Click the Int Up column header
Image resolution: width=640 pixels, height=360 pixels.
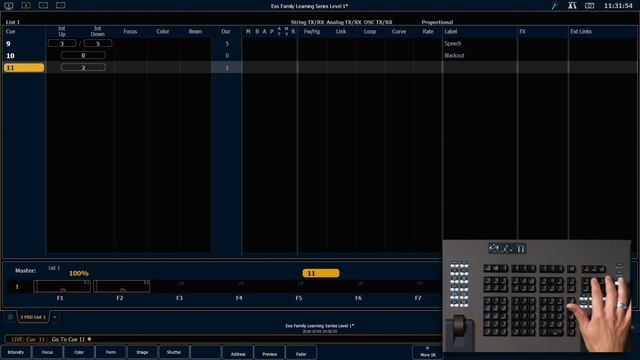pyautogui.click(x=62, y=31)
